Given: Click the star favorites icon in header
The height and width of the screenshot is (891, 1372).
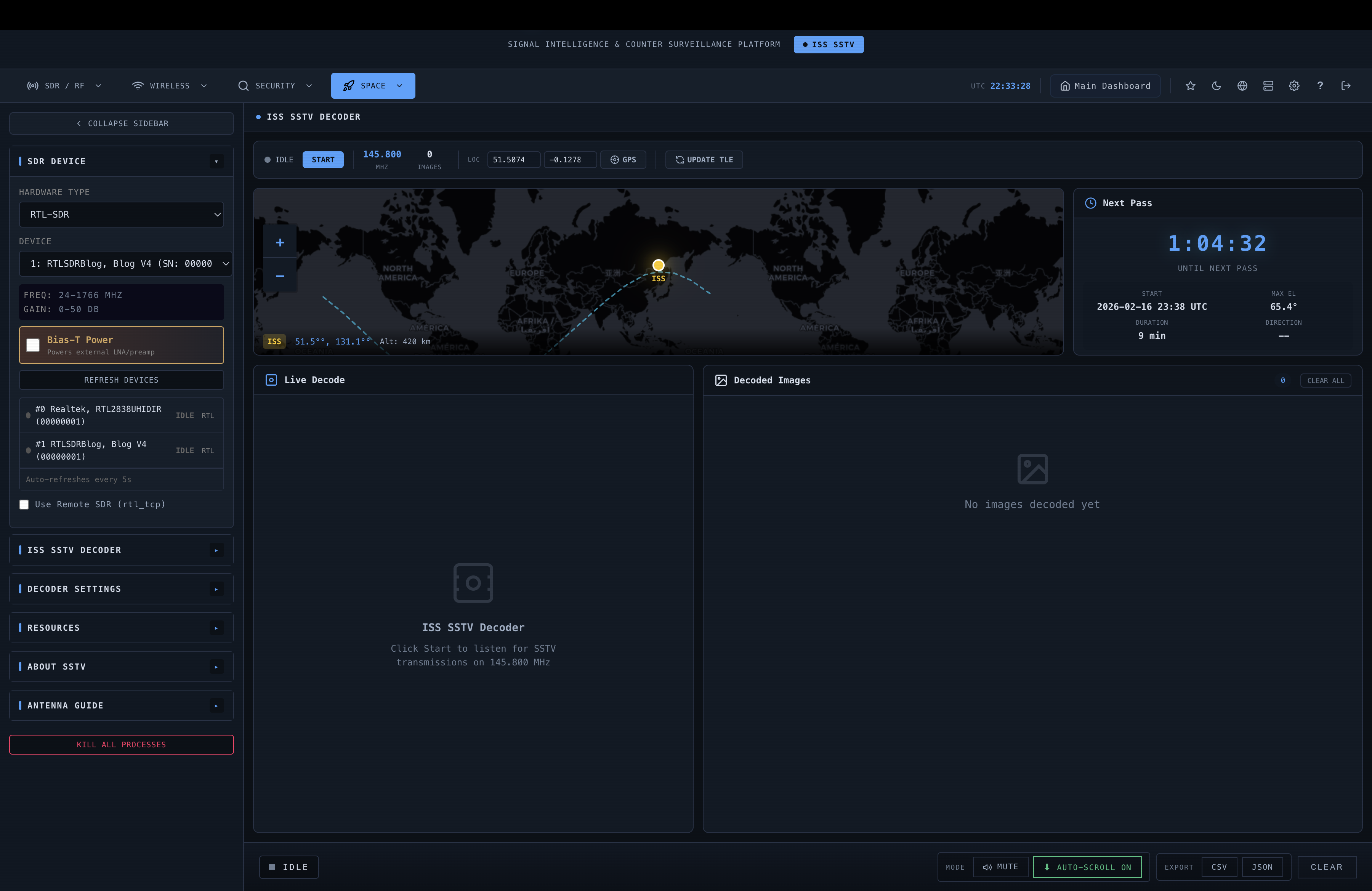Looking at the screenshot, I should click(x=1191, y=86).
